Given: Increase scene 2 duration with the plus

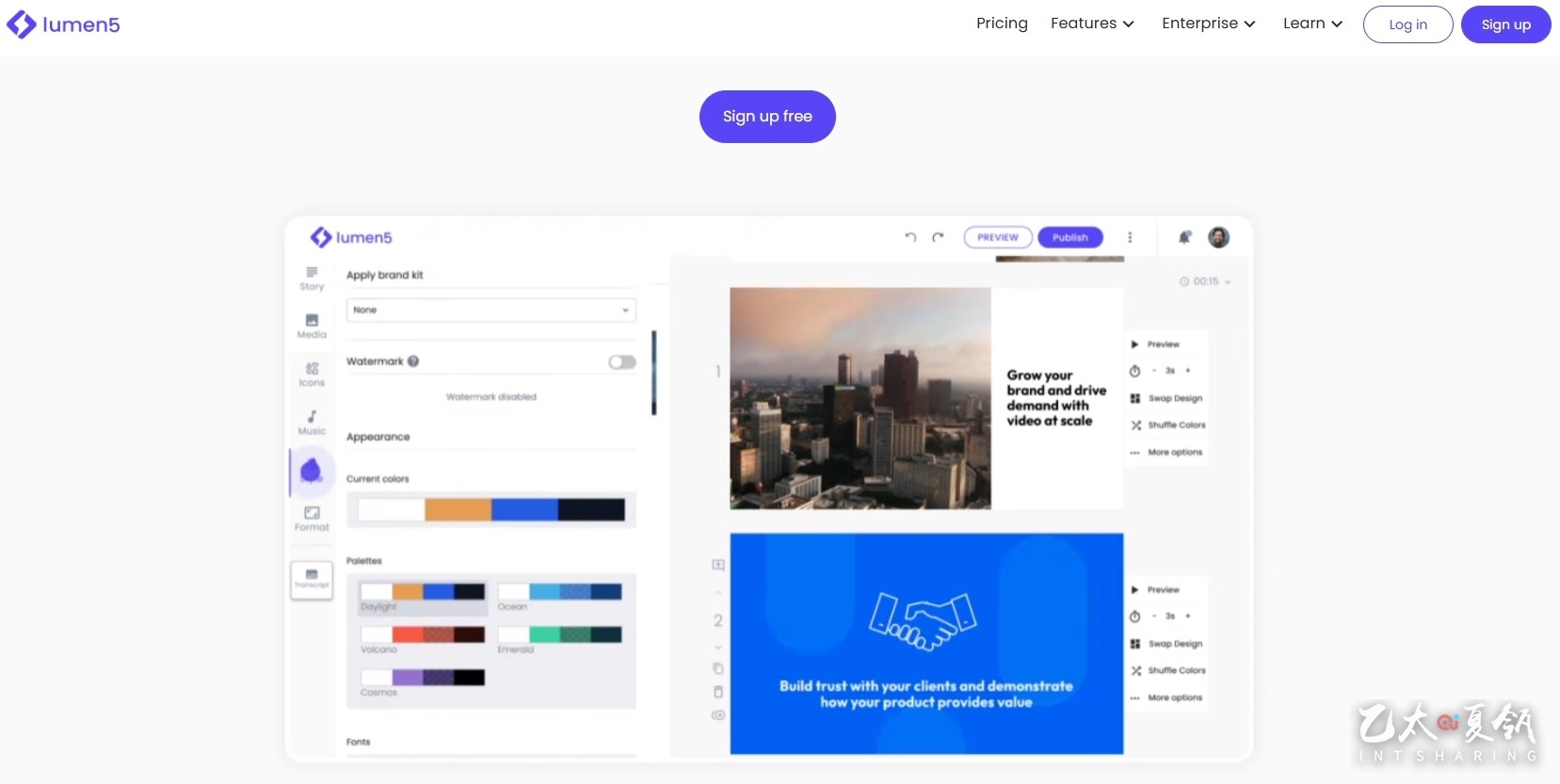Looking at the screenshot, I should [x=1188, y=616].
